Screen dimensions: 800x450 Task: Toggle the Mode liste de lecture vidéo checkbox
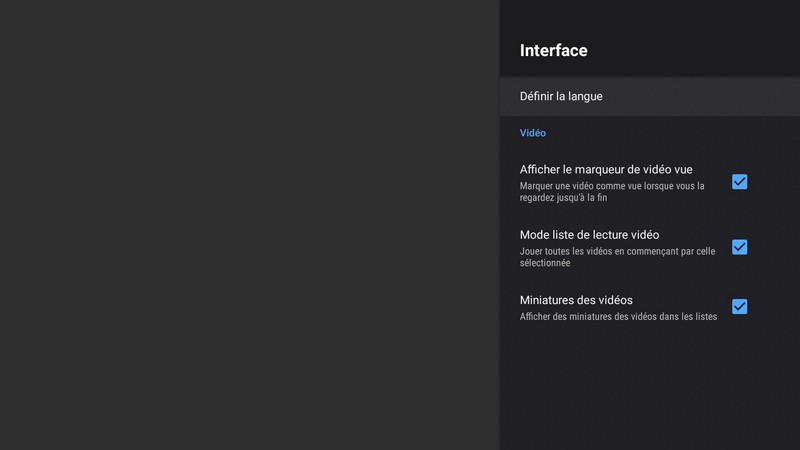click(x=739, y=247)
